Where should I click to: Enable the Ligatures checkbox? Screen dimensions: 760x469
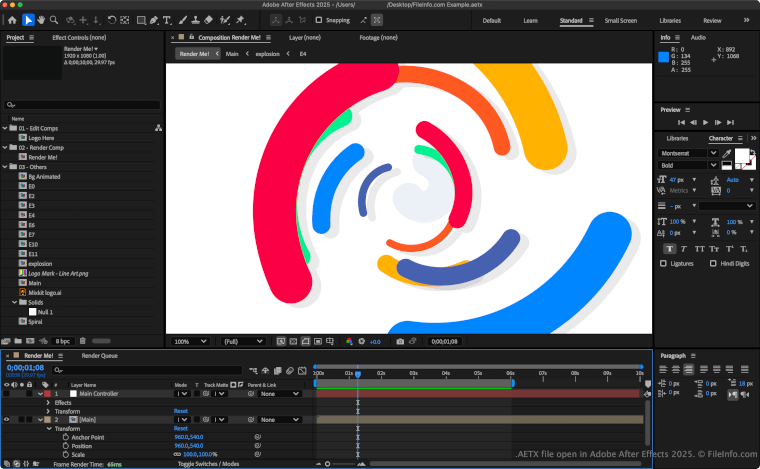click(x=663, y=264)
